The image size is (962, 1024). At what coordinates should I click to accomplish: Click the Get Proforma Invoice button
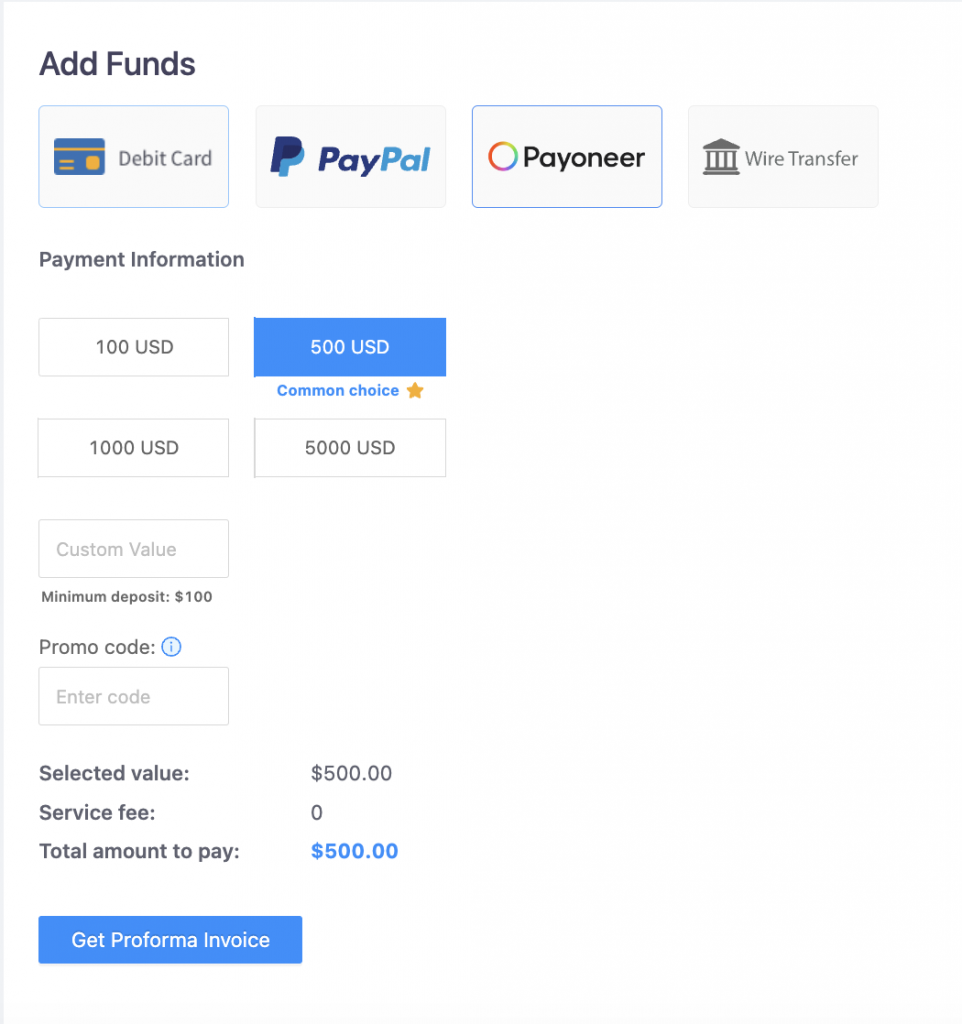(170, 940)
